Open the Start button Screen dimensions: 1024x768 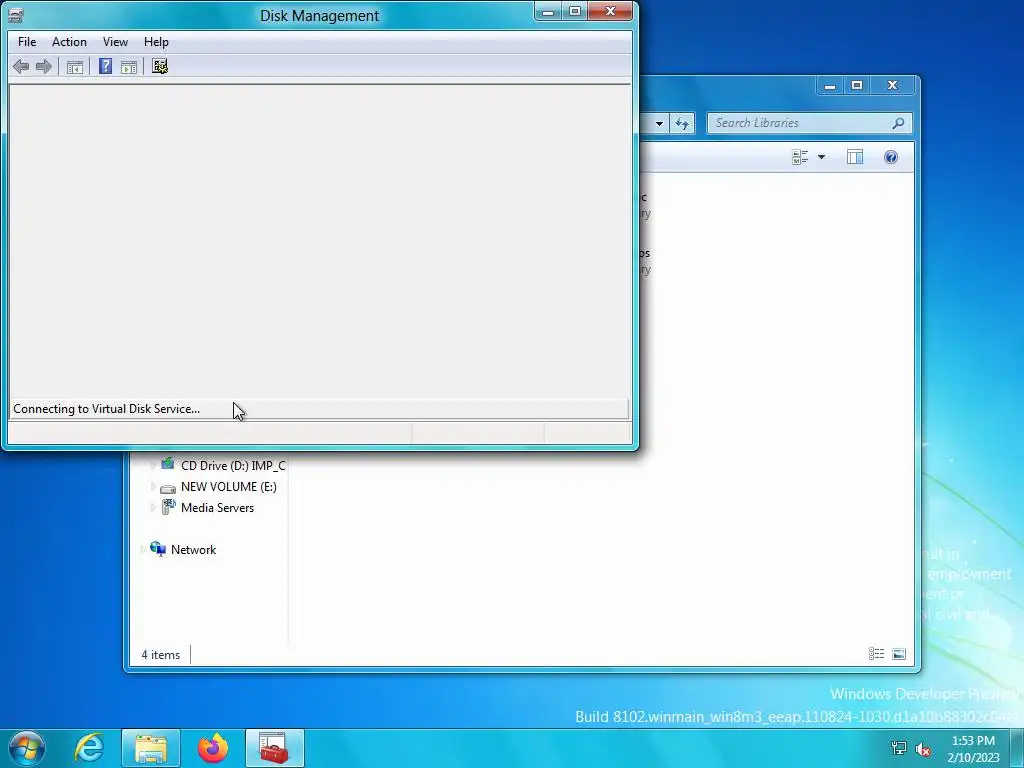tap(27, 748)
